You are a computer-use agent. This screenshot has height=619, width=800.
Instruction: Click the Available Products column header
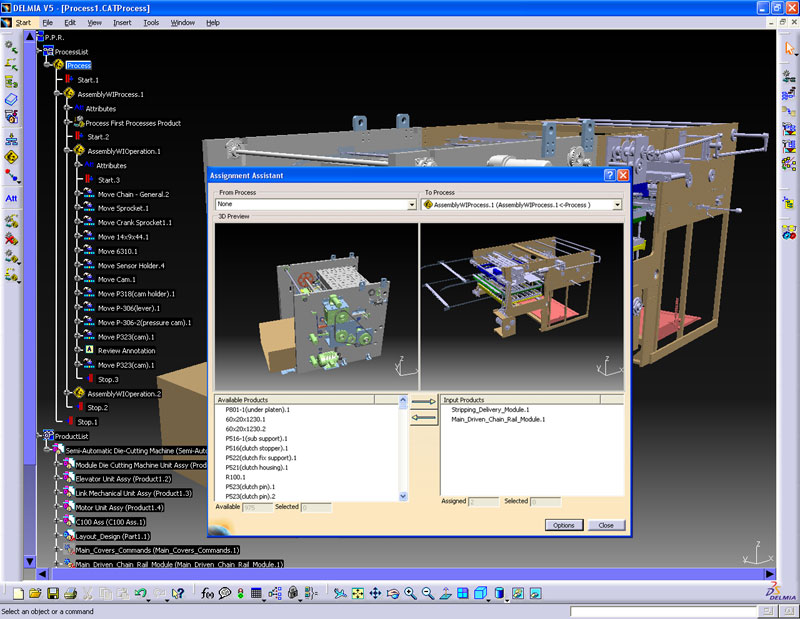(x=295, y=400)
